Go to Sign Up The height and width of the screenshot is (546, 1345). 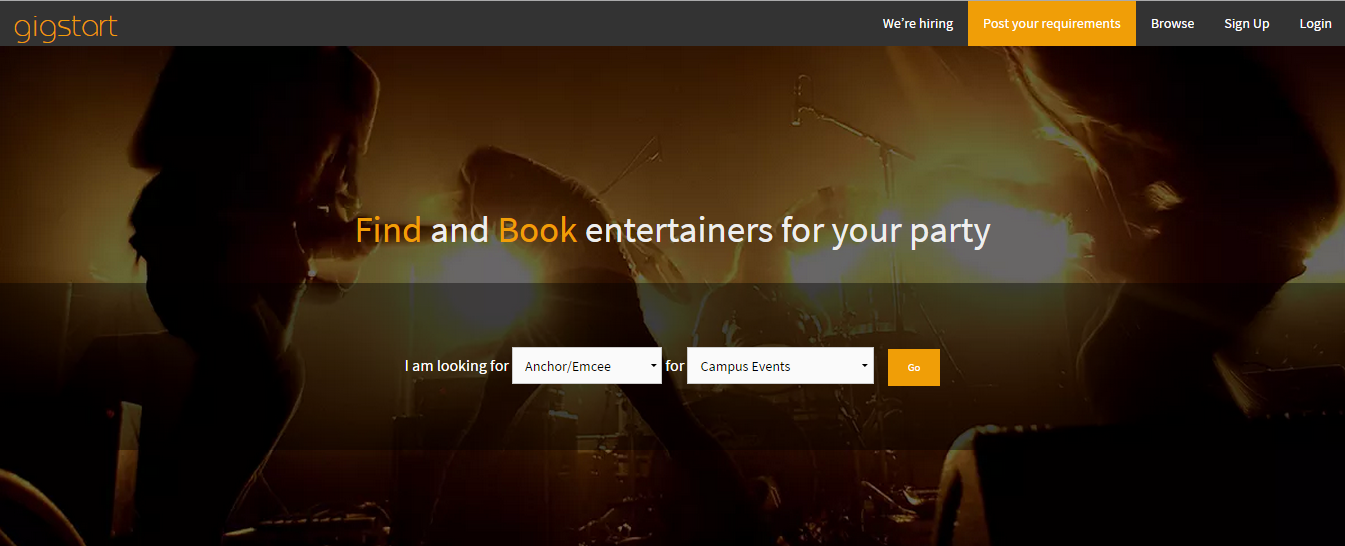tap(1247, 24)
